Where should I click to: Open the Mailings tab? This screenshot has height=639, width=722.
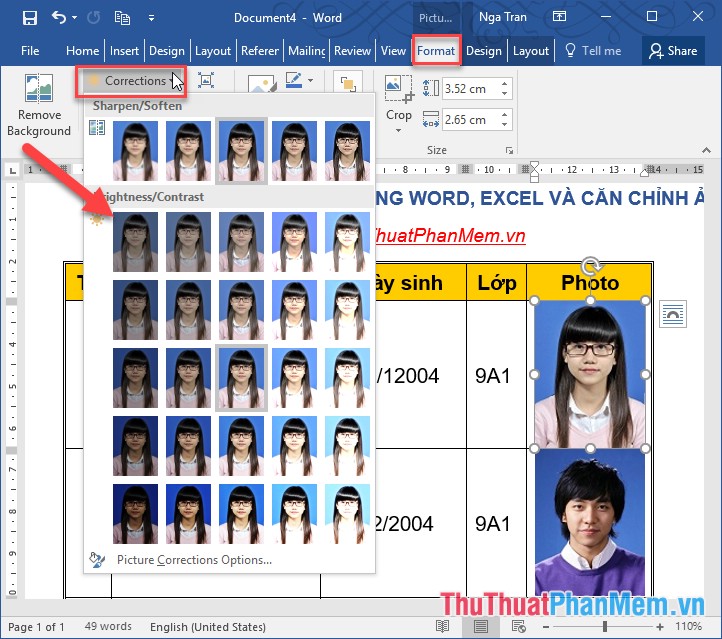click(307, 51)
